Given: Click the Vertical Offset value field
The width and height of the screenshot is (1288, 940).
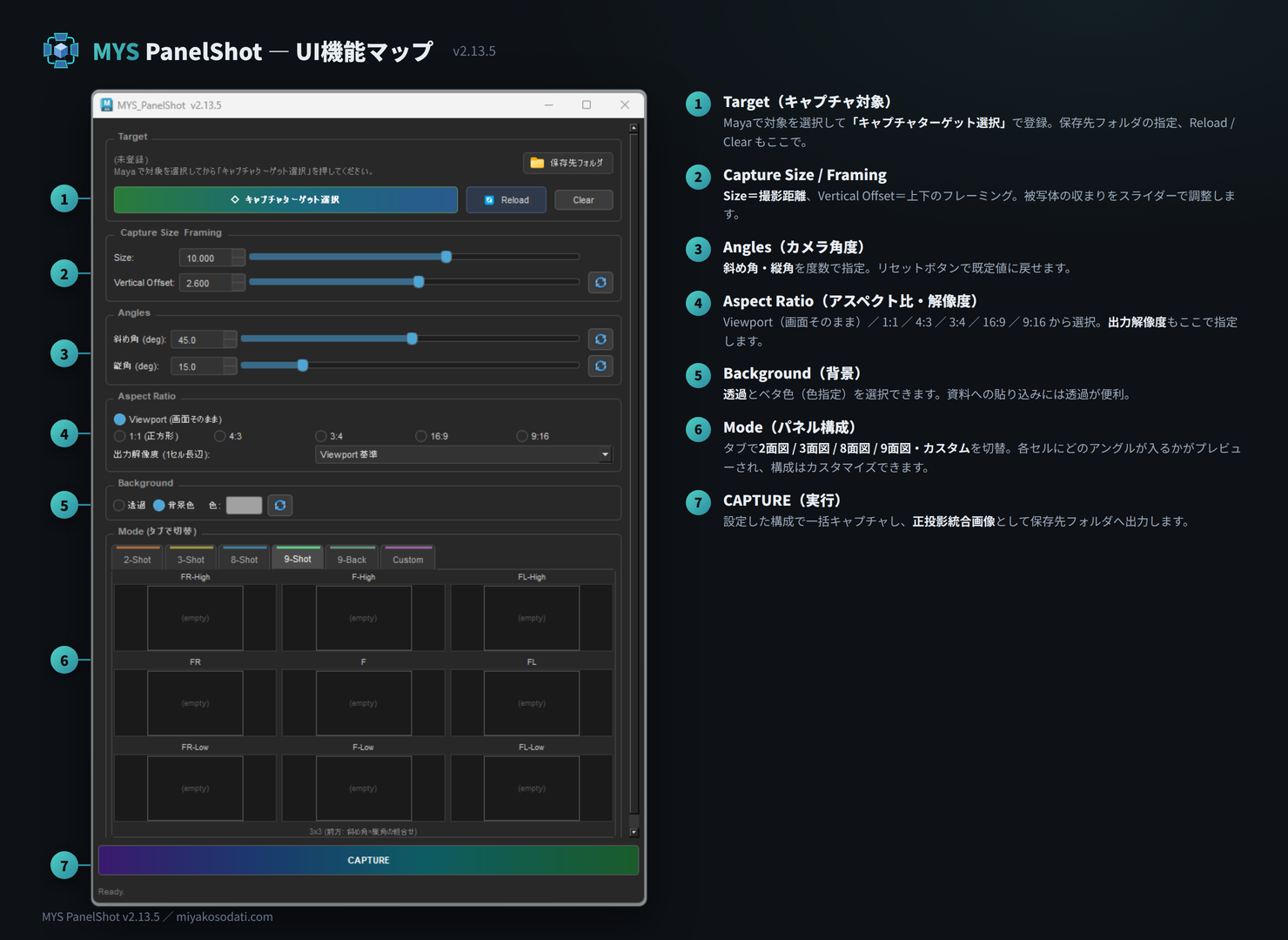Looking at the screenshot, I should [205, 283].
